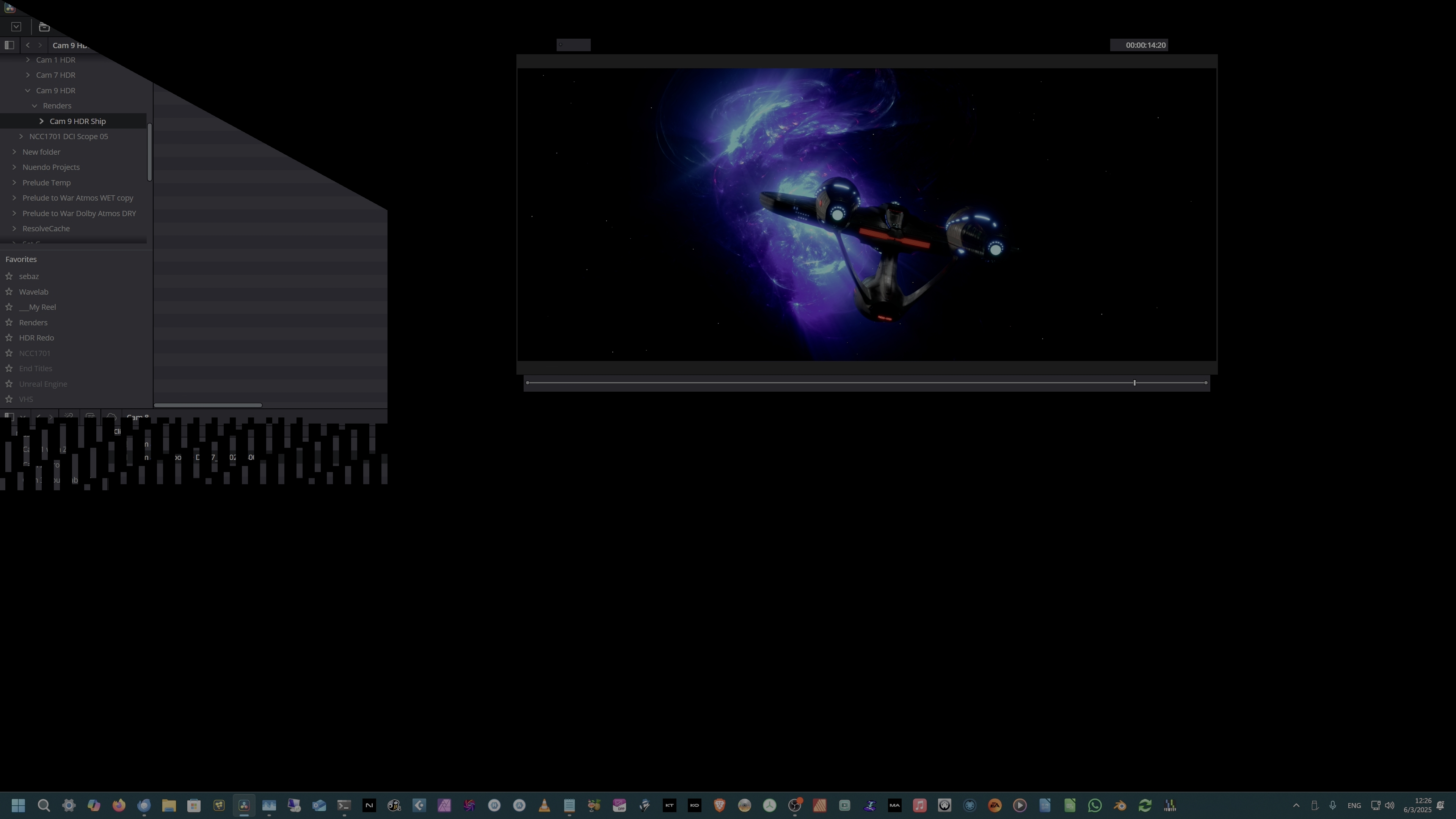
Task: Open WhatsApp from the taskbar
Action: (1095, 805)
